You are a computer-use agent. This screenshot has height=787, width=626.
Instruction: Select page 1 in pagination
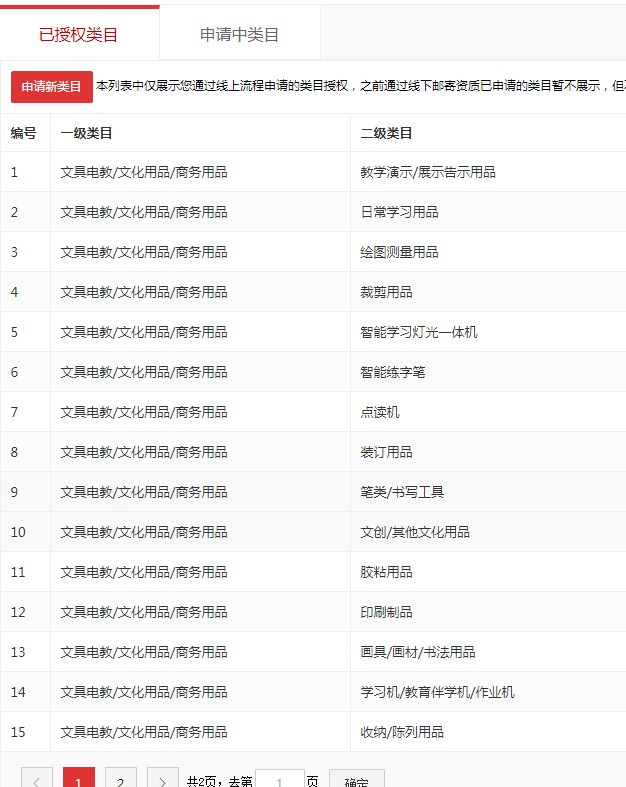79,779
